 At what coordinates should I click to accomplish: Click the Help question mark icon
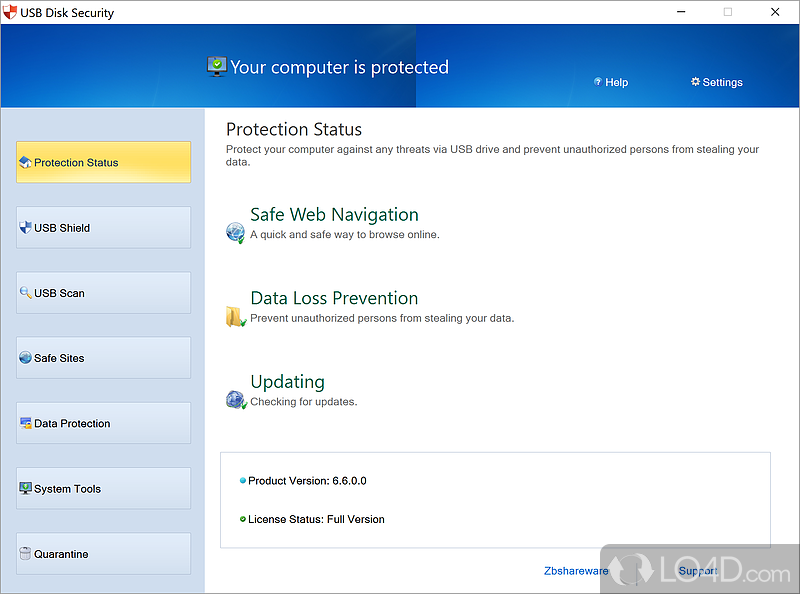pos(597,82)
